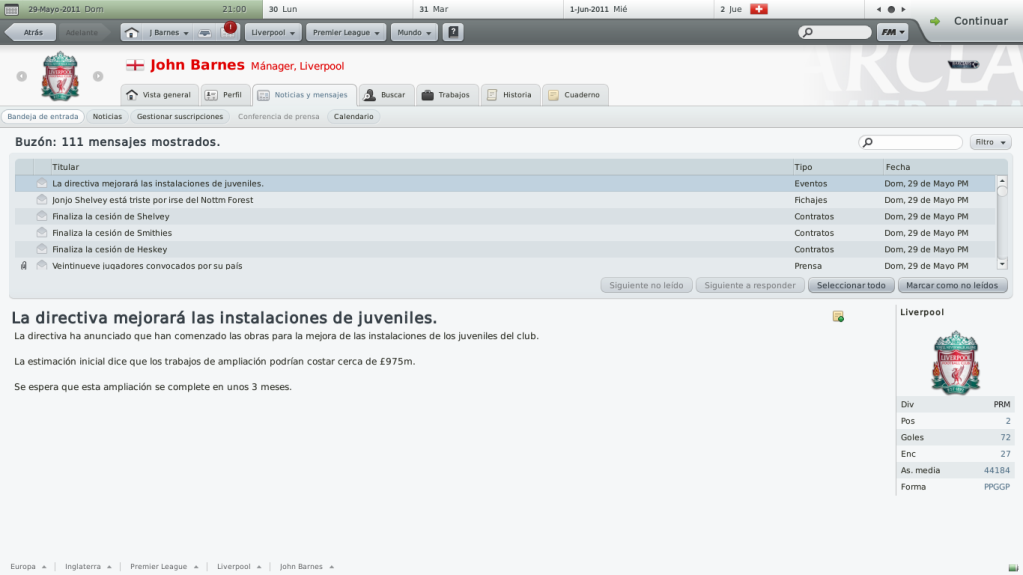Click the 30 Lun day in calendar strip
The width and height of the screenshot is (1023, 575).
(x=337, y=9)
